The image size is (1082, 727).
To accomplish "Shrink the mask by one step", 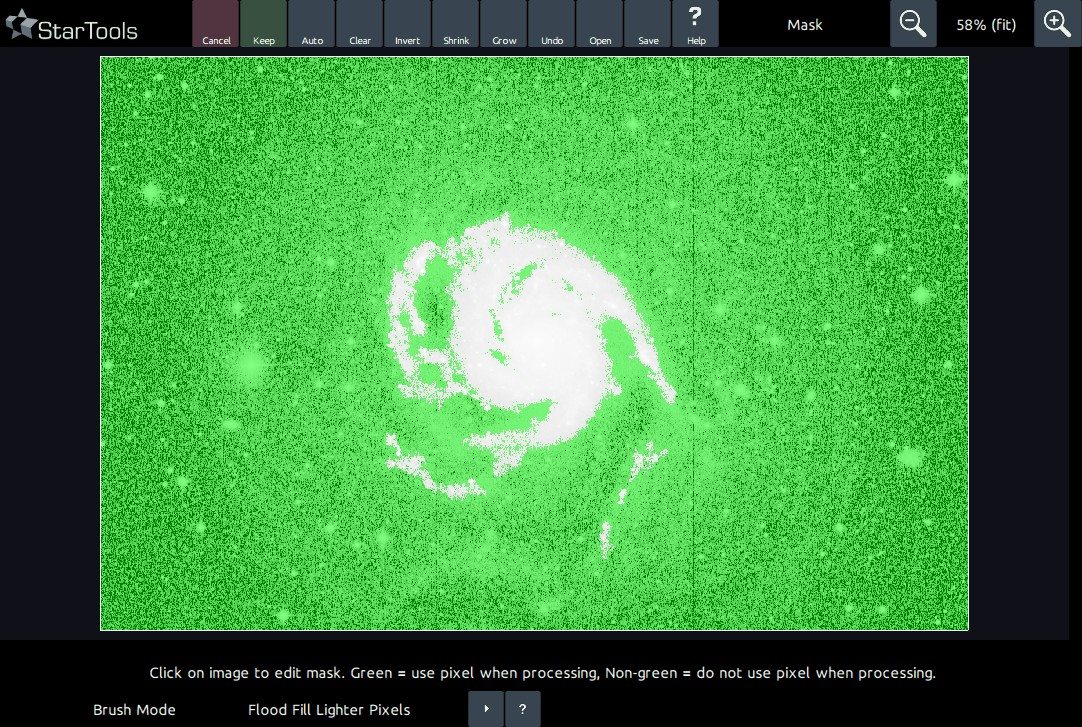I will 455,23.
